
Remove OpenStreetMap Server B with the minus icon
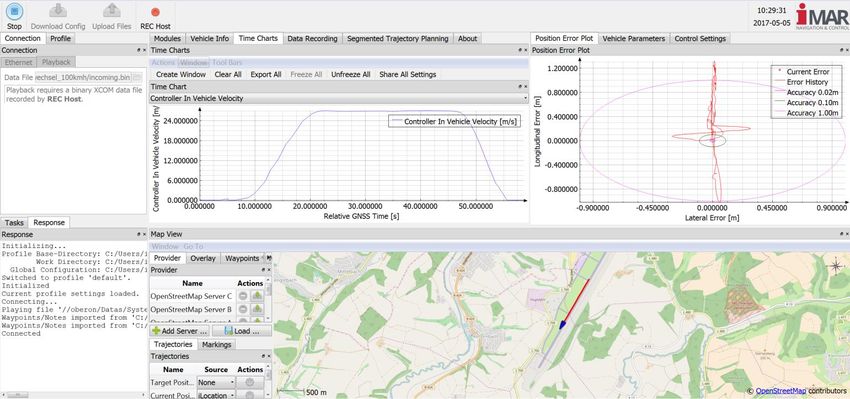243,309
